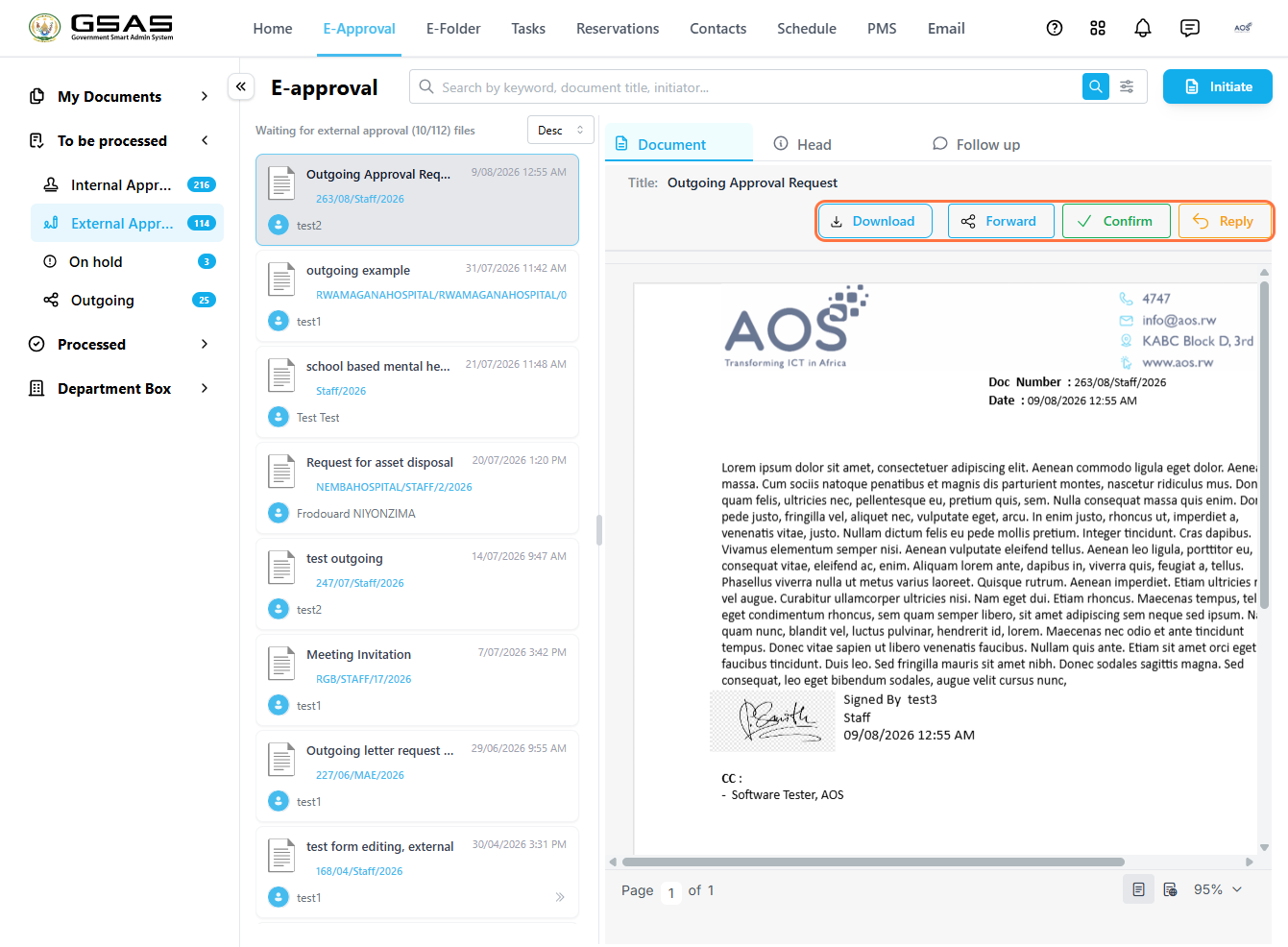Open On hold list in sidebar
Viewport: 1288px width, 947px height.
[x=128, y=261]
